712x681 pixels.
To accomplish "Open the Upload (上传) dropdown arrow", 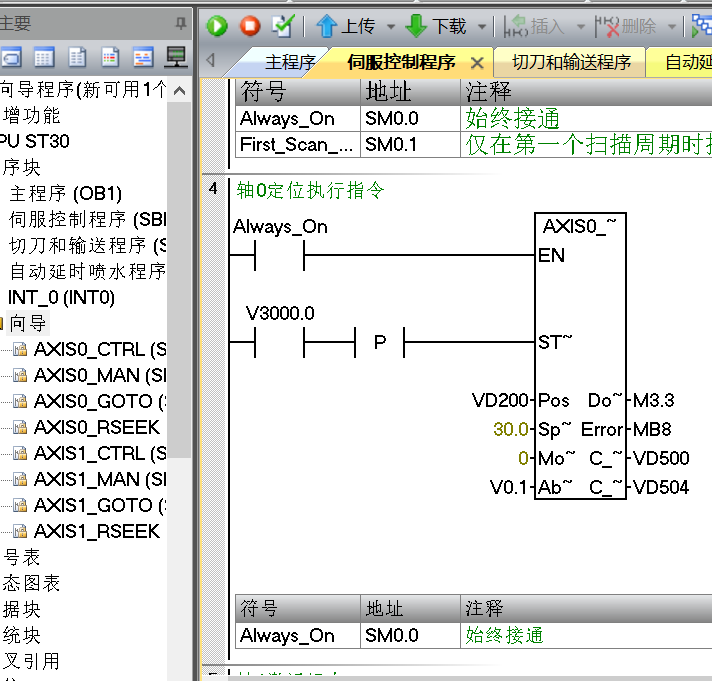I will 391,27.
